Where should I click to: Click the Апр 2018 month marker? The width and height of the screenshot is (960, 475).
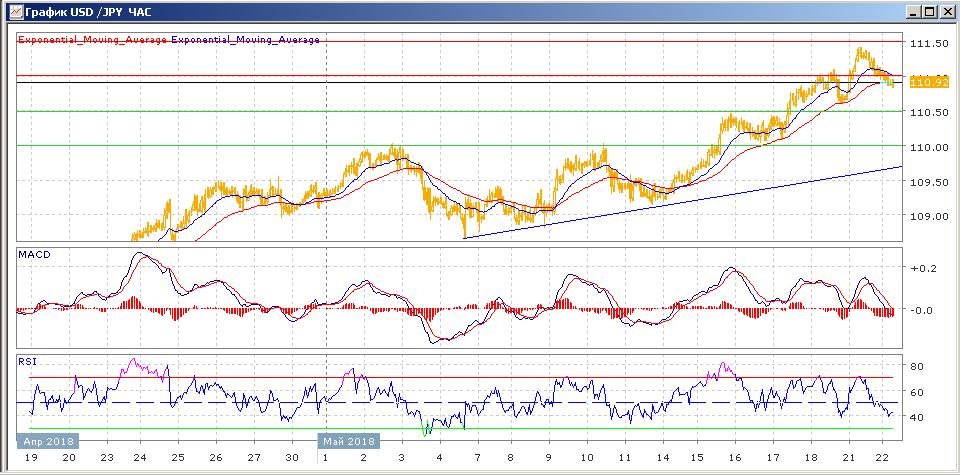(48, 441)
